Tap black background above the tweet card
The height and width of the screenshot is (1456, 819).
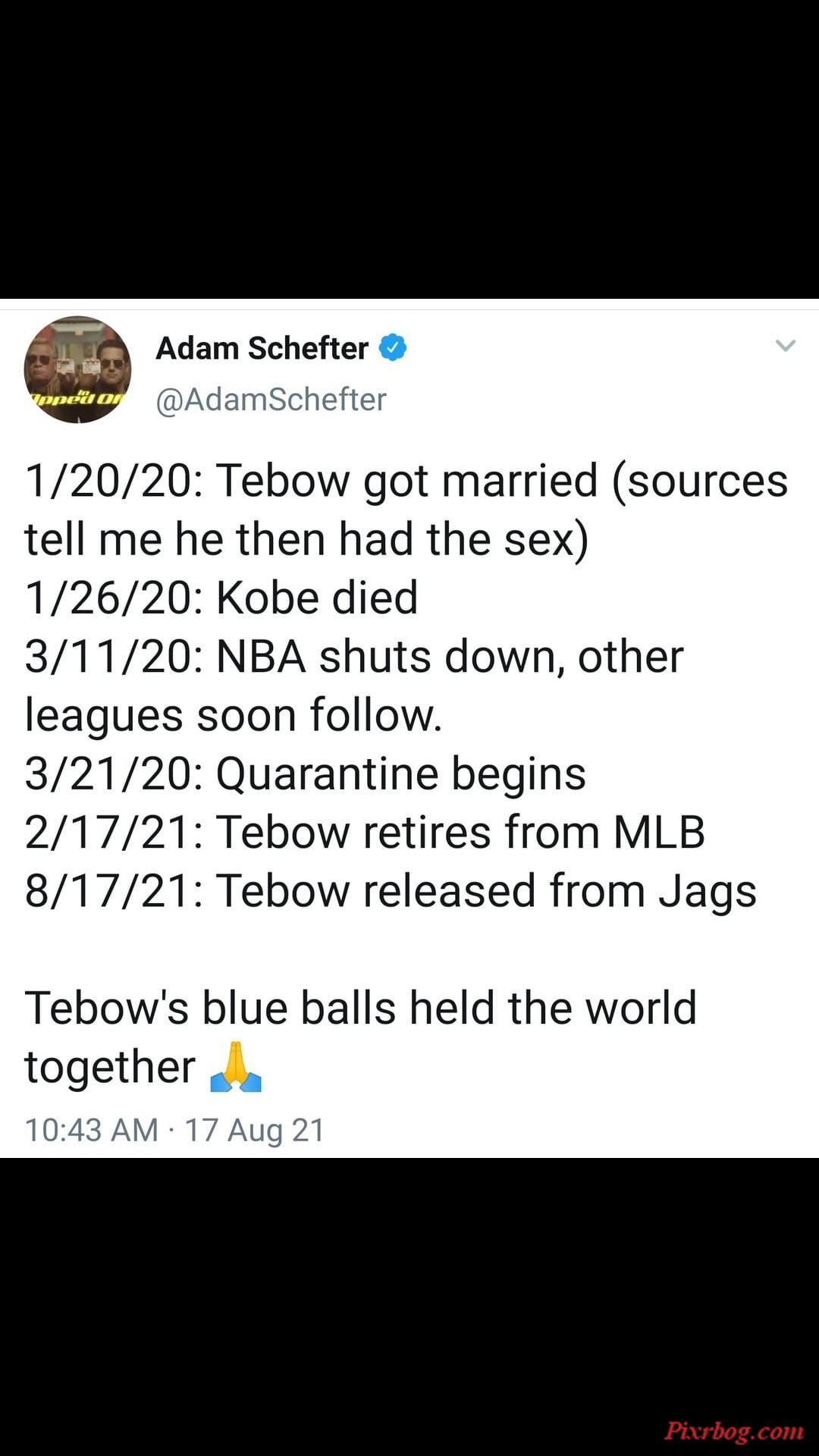click(x=409, y=149)
